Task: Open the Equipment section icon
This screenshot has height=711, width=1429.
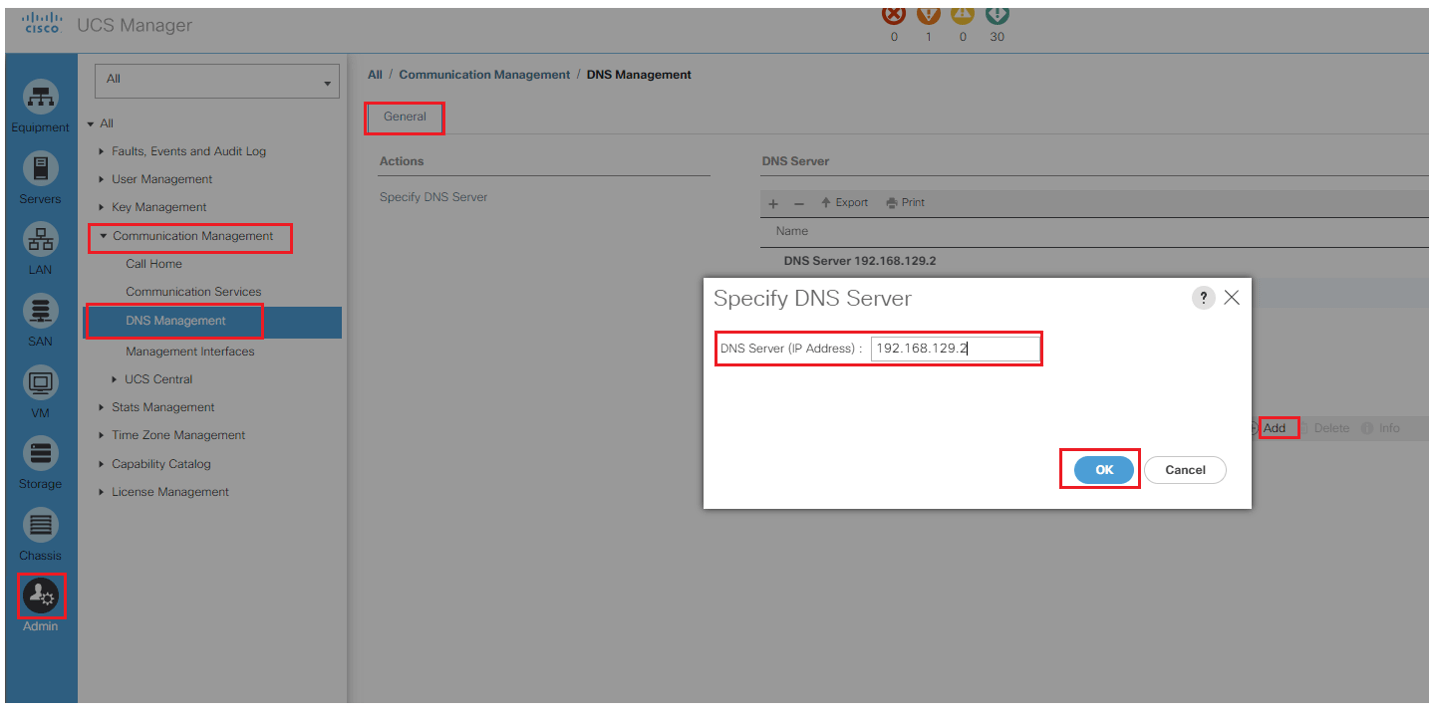Action: pyautogui.click(x=41, y=98)
